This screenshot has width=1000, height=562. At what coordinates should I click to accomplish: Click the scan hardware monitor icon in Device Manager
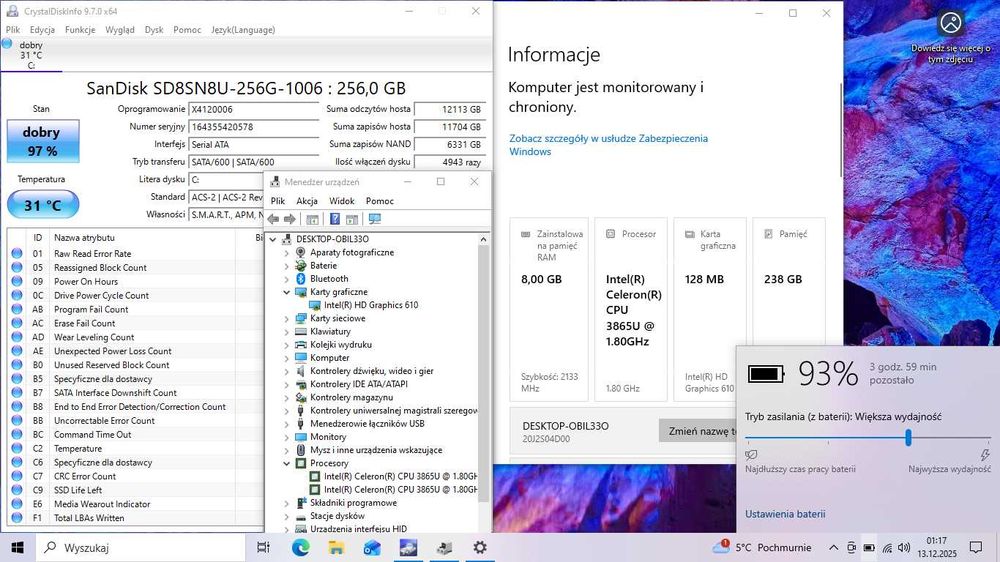click(374, 219)
